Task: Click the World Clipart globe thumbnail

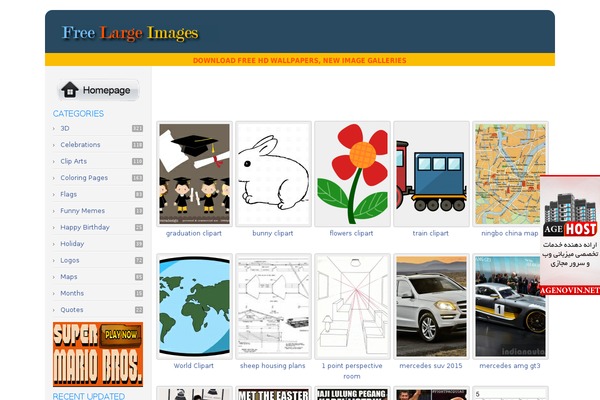Action: pyautogui.click(x=194, y=306)
